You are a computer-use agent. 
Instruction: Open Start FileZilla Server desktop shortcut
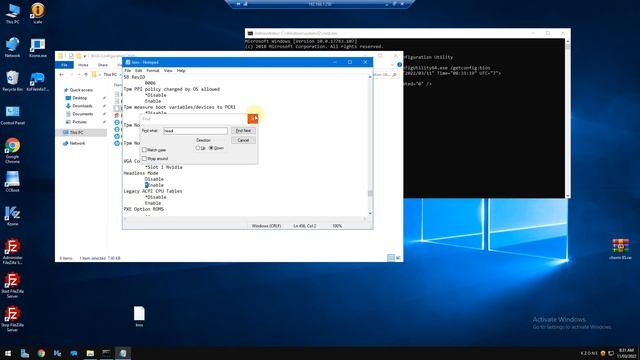point(12,285)
